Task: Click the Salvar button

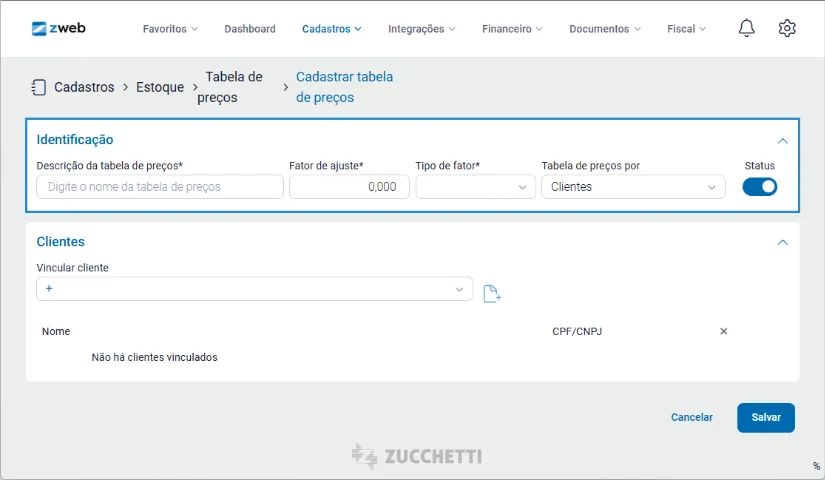Action: click(x=766, y=417)
